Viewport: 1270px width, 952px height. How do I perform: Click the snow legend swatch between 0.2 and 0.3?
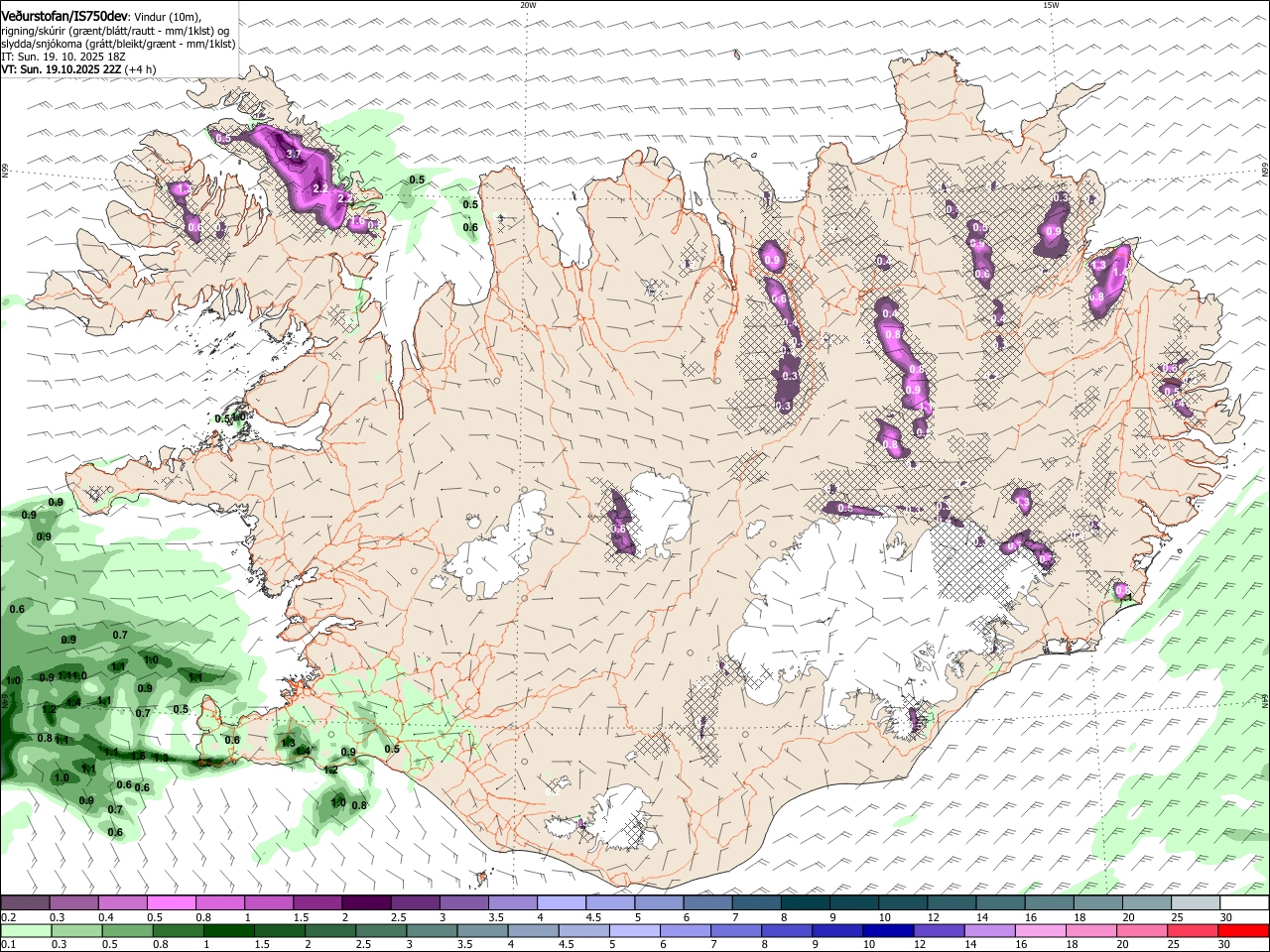pos(25,902)
